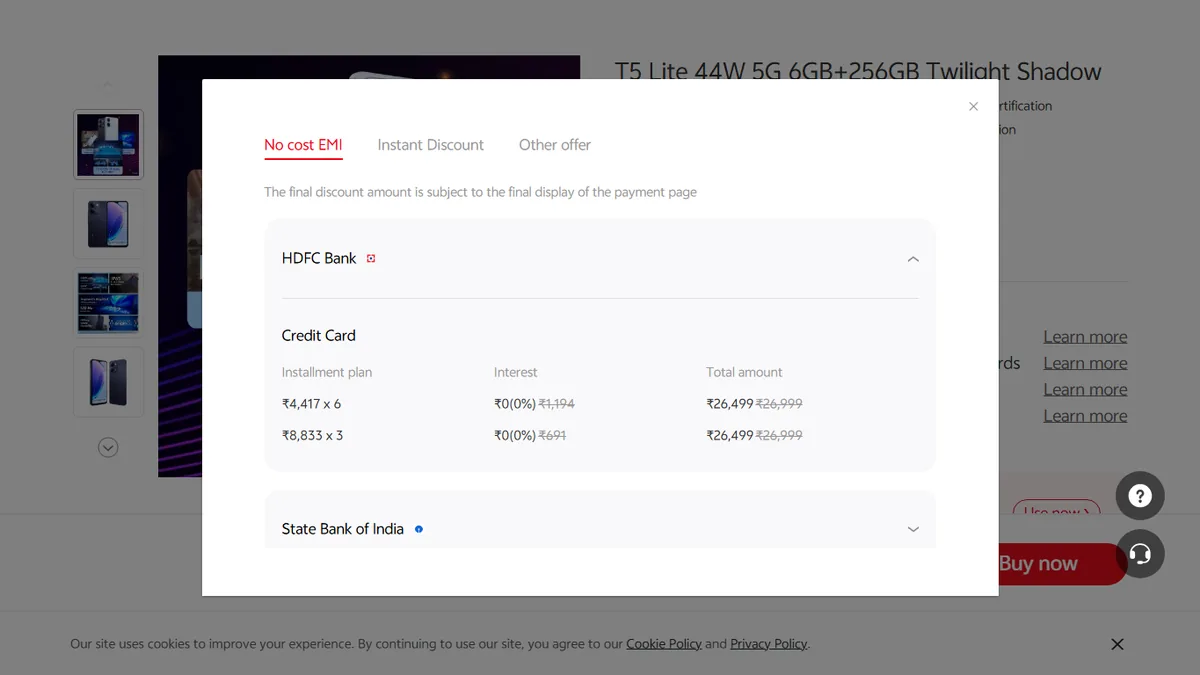Click the final discount amount notice text

pyautogui.click(x=480, y=192)
